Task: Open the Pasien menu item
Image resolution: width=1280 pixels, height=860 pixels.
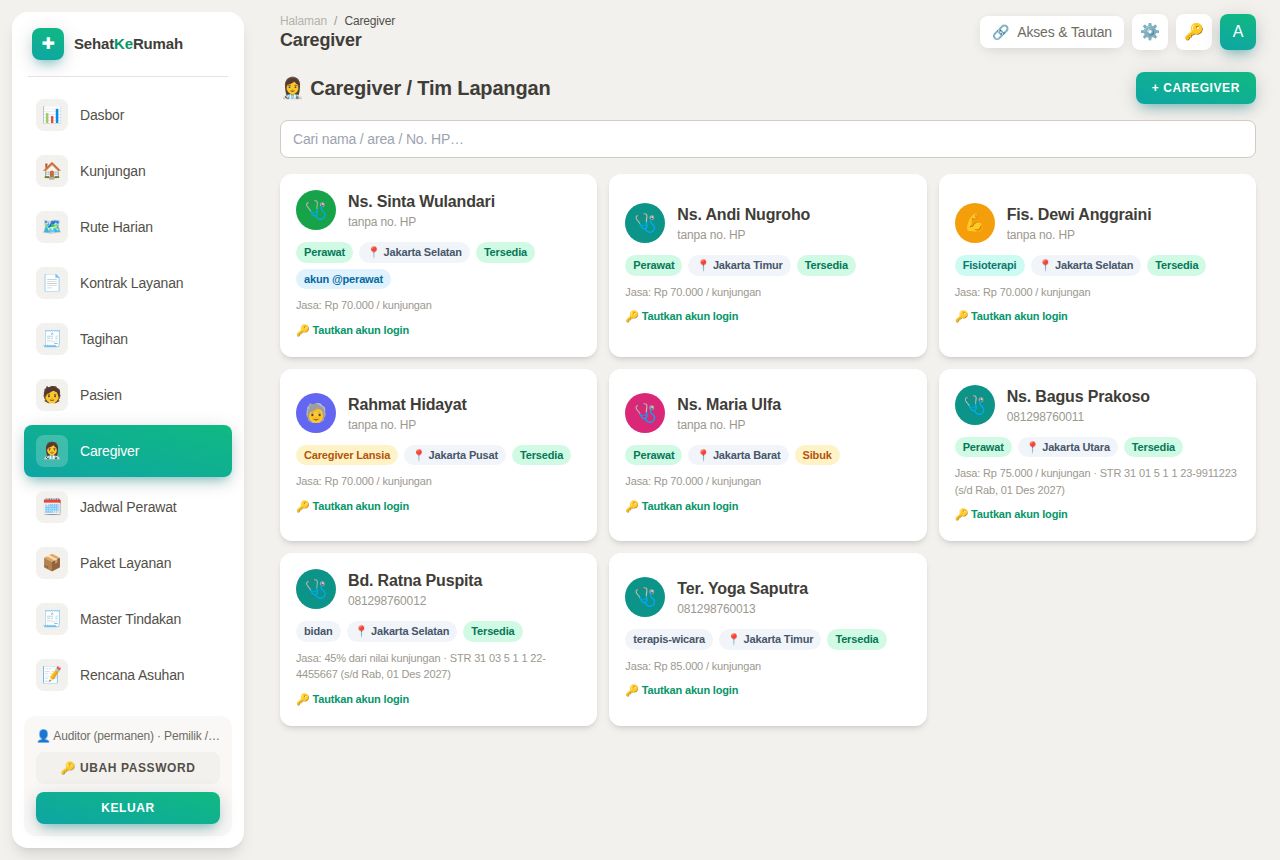Action: pos(128,395)
